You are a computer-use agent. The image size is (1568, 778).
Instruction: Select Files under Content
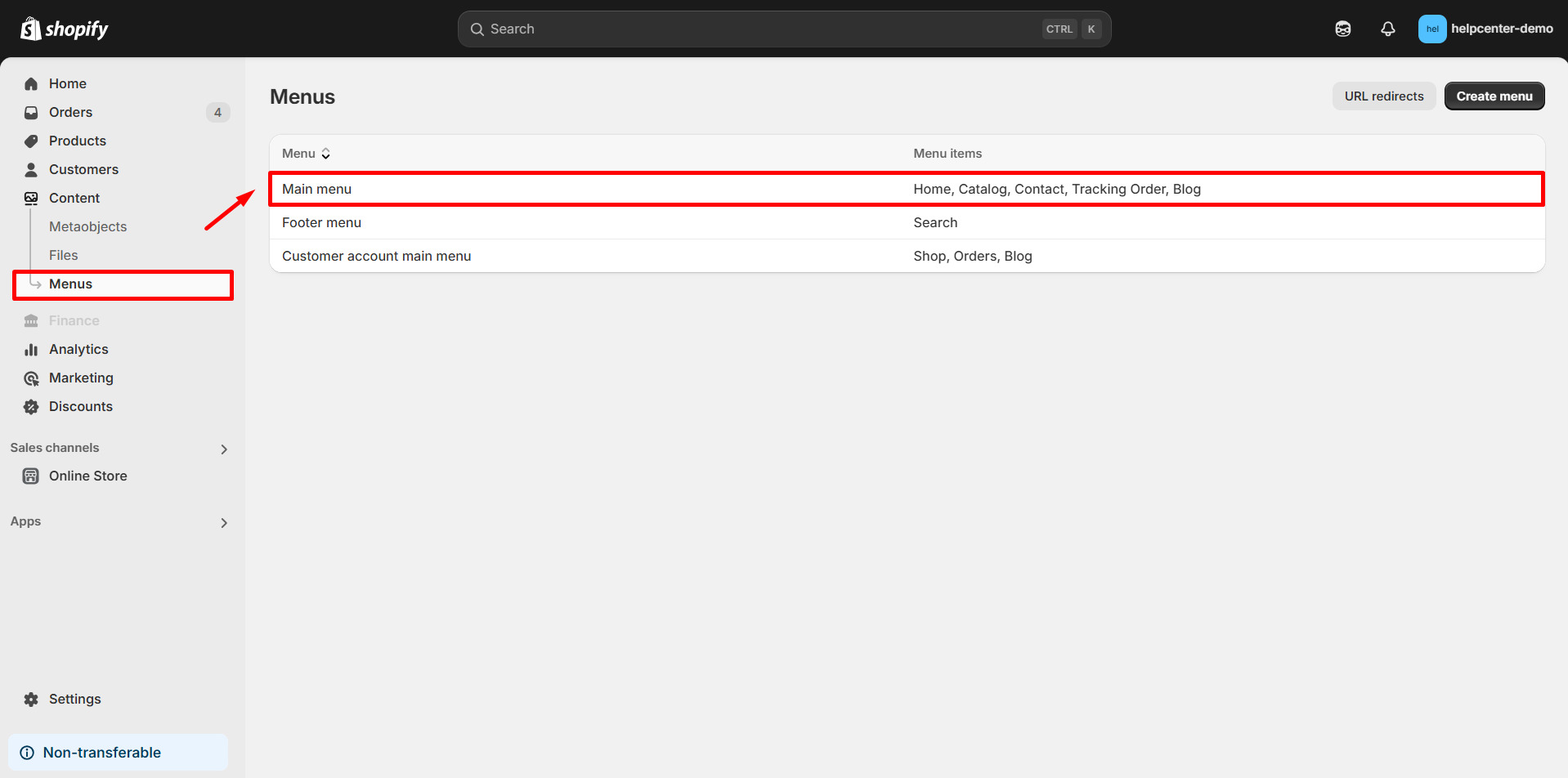click(63, 255)
